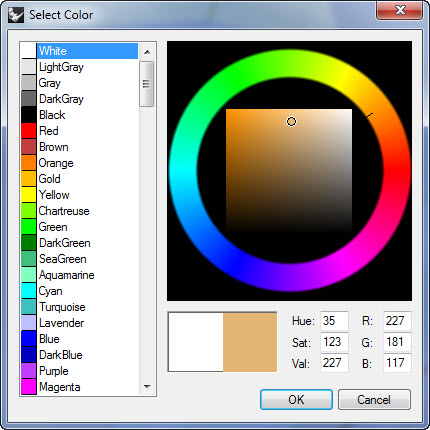Screen dimensions: 430x430
Task: Click the scroll down arrow of color list
Action: [147, 387]
